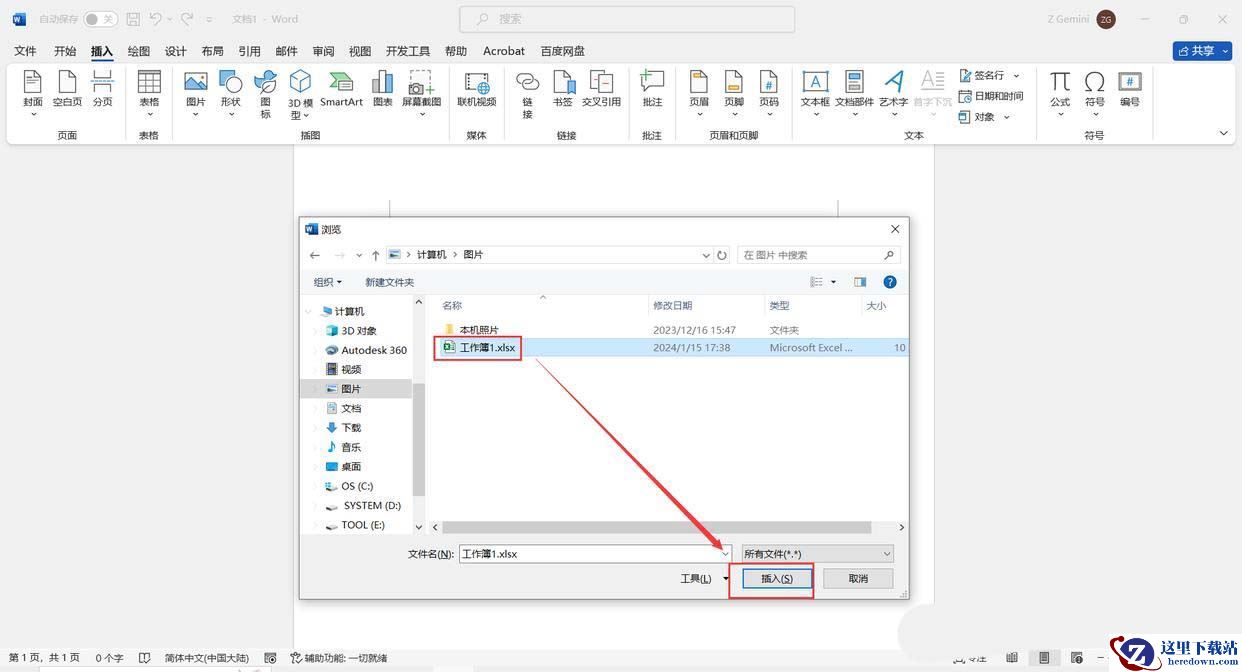Insert an equation with 公式
The height and width of the screenshot is (672, 1242).
coord(1060,93)
